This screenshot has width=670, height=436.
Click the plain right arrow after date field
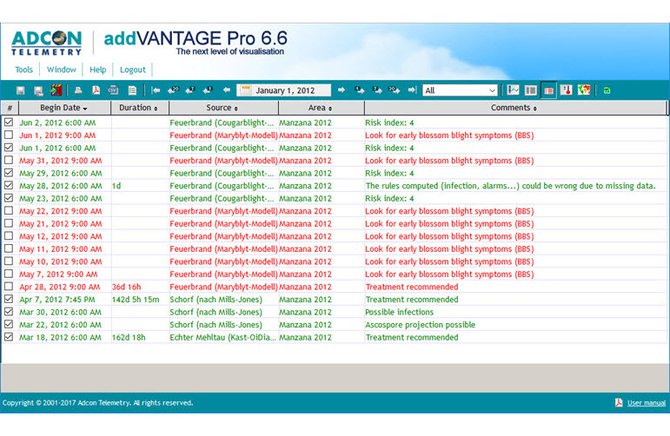[341, 90]
